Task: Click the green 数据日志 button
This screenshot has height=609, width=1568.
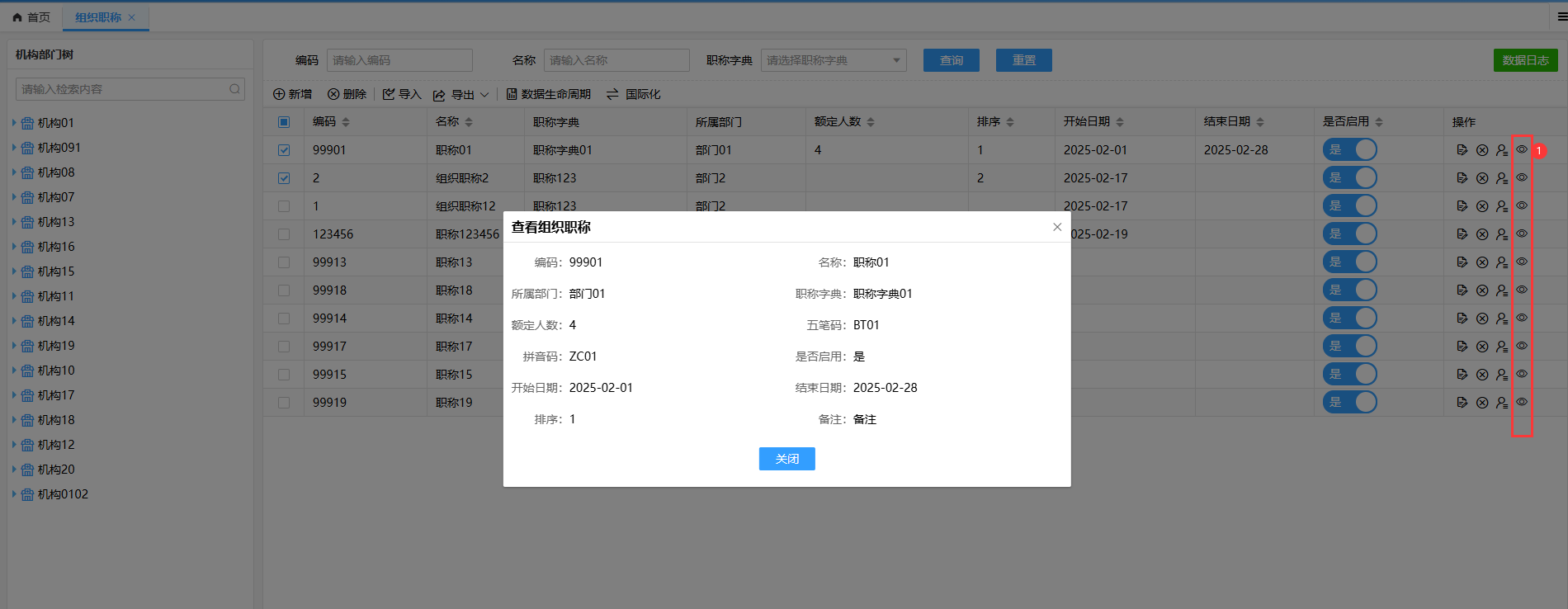Action: point(1525,60)
